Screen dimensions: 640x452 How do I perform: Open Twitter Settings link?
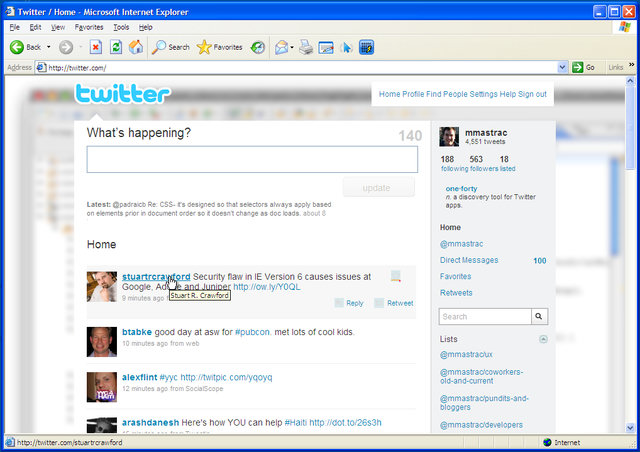coord(483,94)
